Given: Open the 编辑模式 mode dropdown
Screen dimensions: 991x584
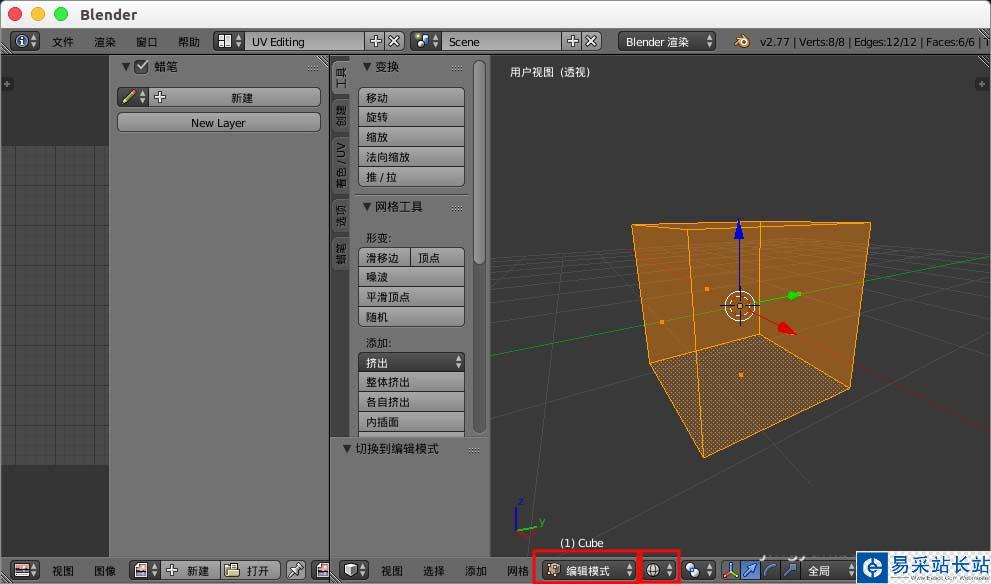Looking at the screenshot, I should click(x=588, y=570).
